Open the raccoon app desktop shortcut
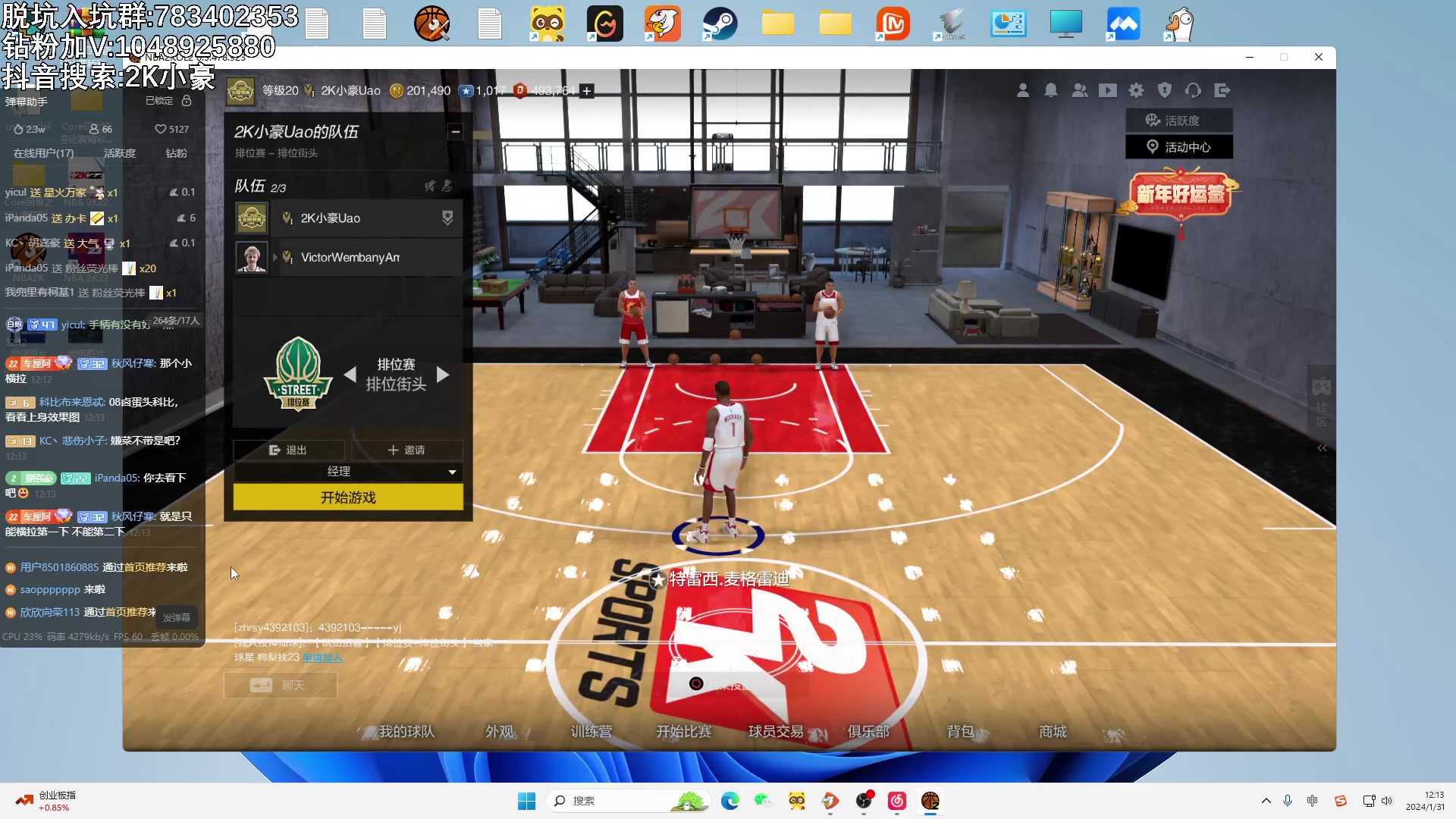This screenshot has height=819, width=1456. tap(548, 24)
